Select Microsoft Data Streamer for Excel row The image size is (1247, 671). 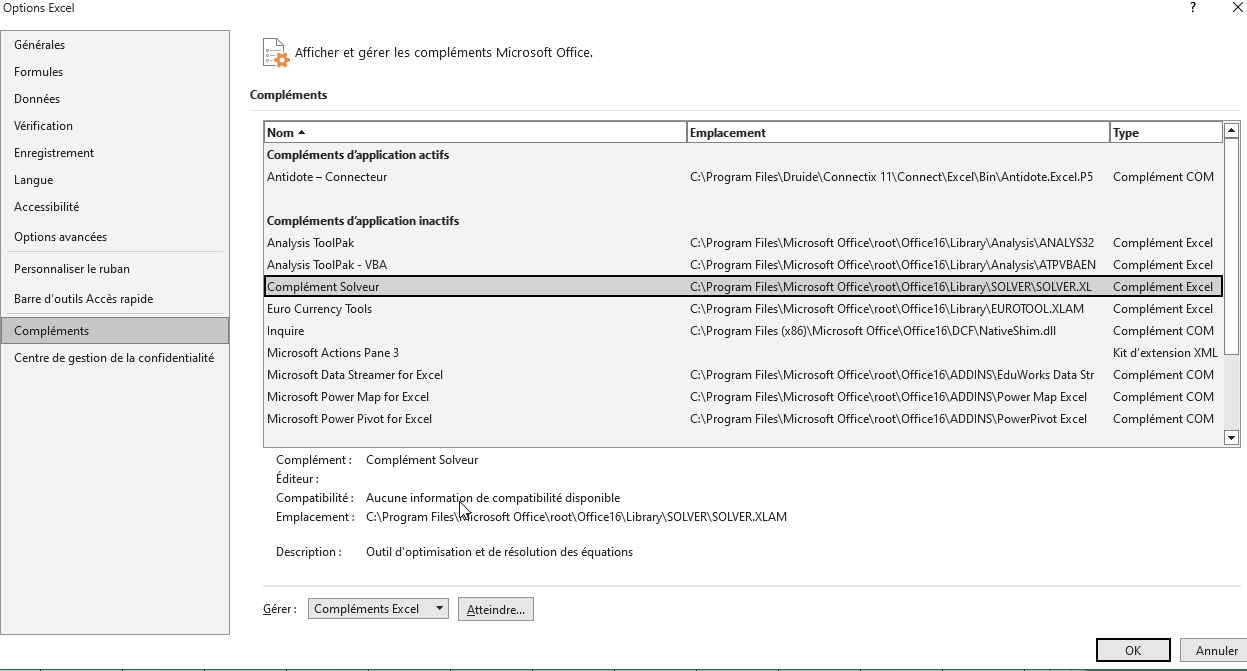743,375
